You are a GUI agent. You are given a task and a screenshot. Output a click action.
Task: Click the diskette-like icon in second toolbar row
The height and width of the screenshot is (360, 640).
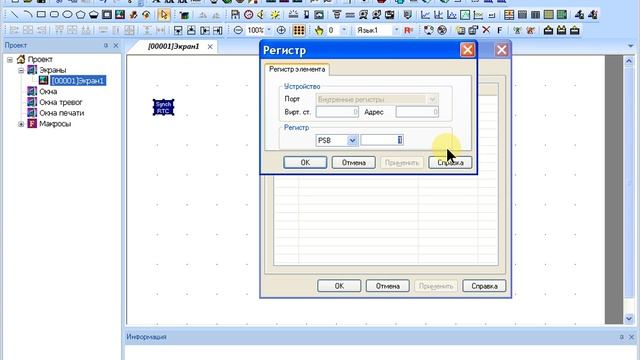click(235, 15)
